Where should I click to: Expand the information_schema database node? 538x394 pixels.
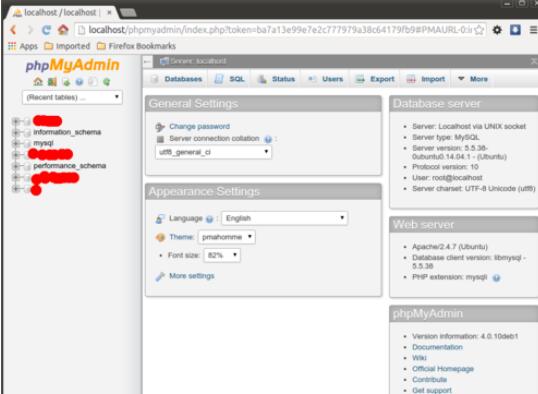[x=15, y=132]
